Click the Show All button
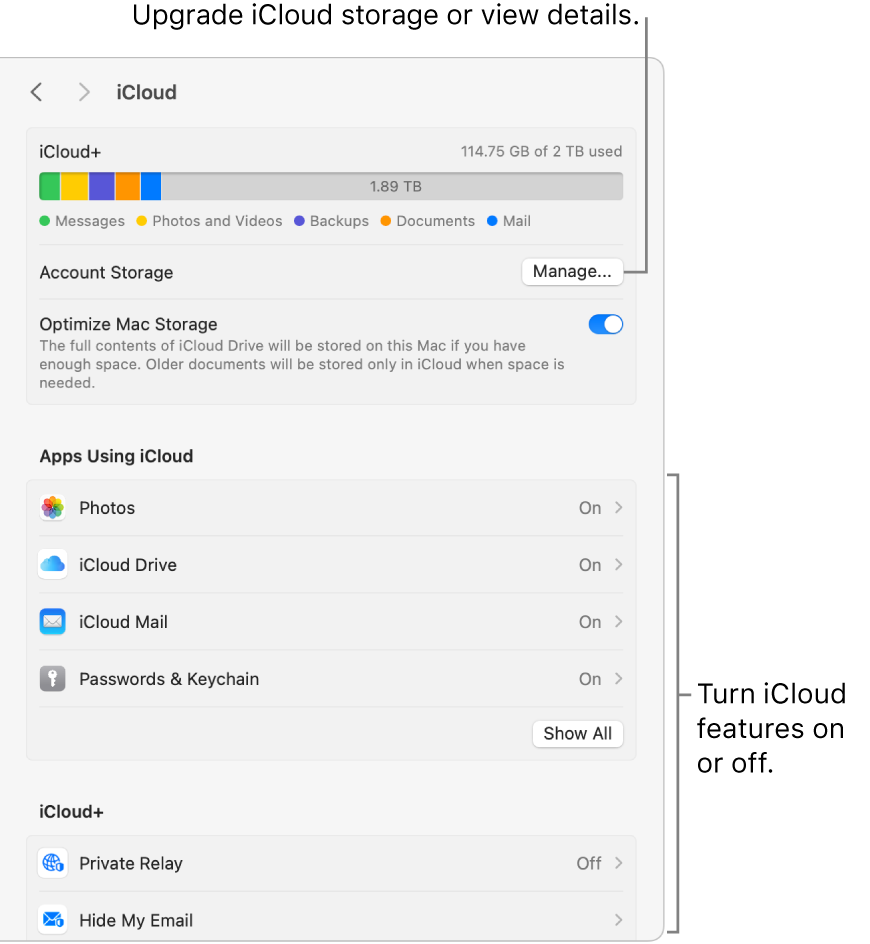The height and width of the screenshot is (944, 870). click(577, 733)
